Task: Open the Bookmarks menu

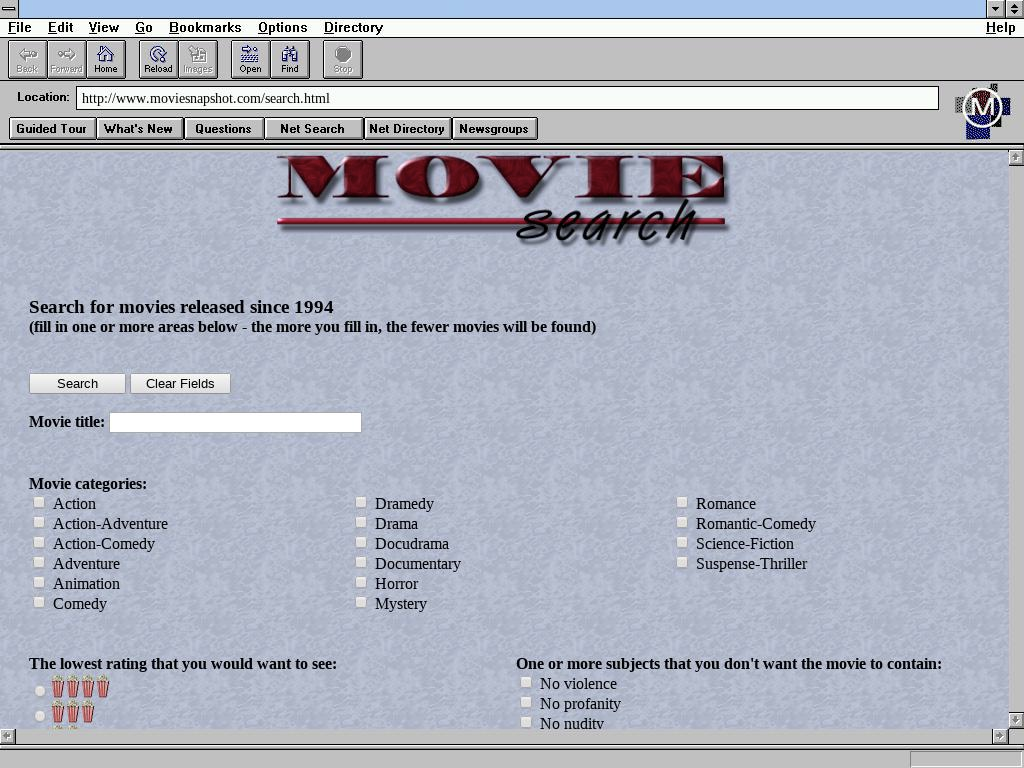Action: point(205,27)
